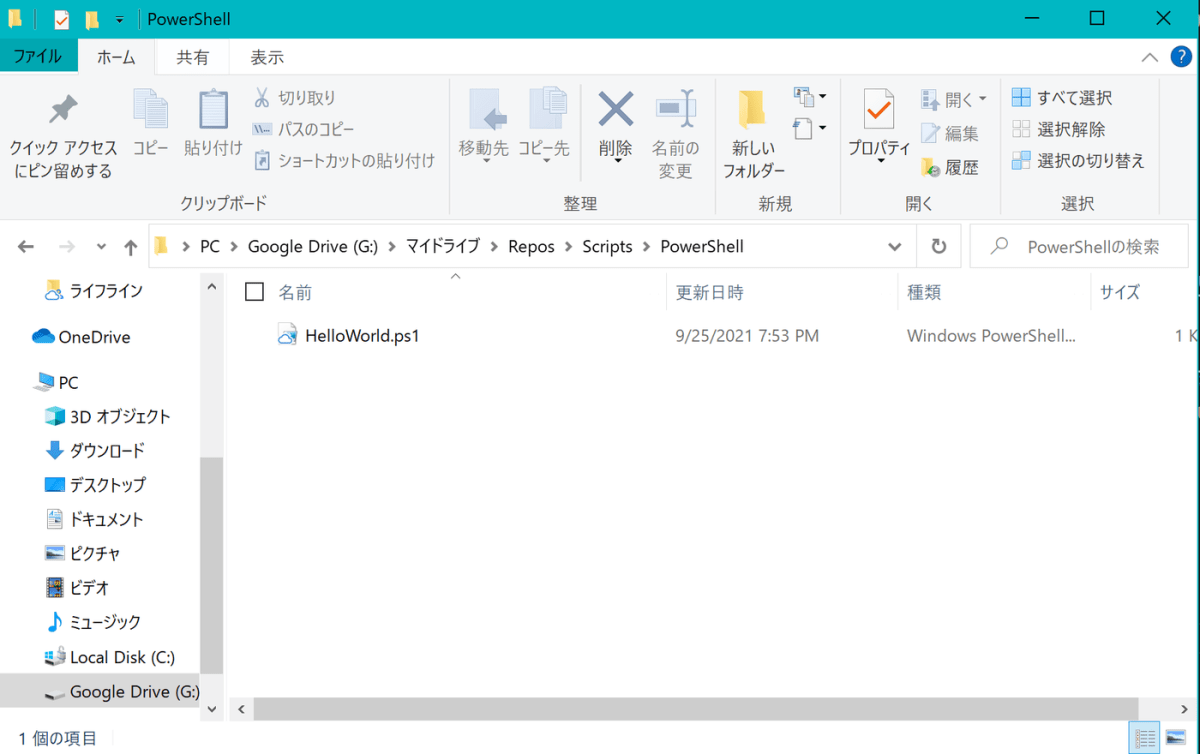The height and width of the screenshot is (754, 1200).
Task: Switch to the View (表示) tab
Action: coord(267,57)
